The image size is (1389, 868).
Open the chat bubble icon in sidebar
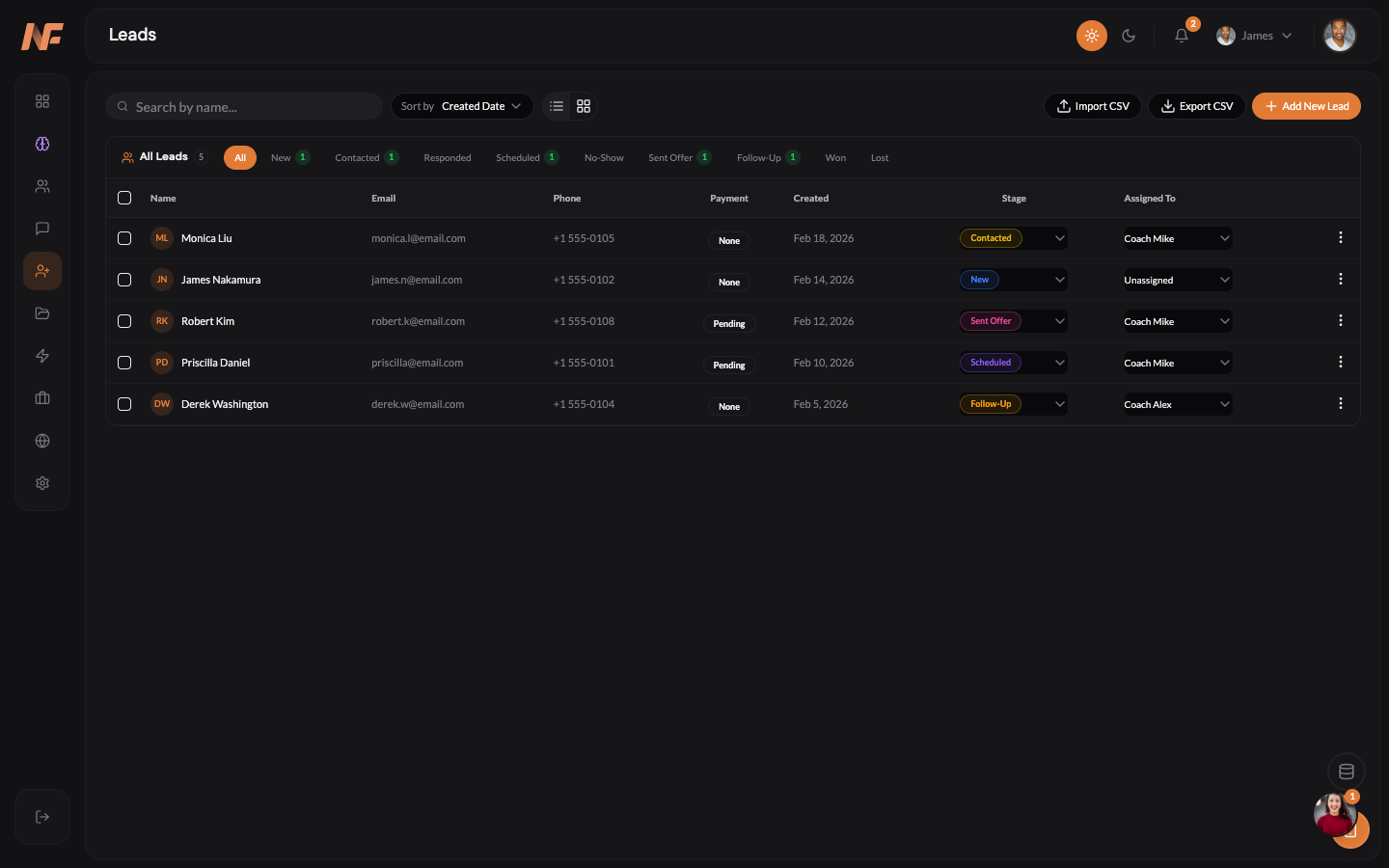[x=42, y=229]
